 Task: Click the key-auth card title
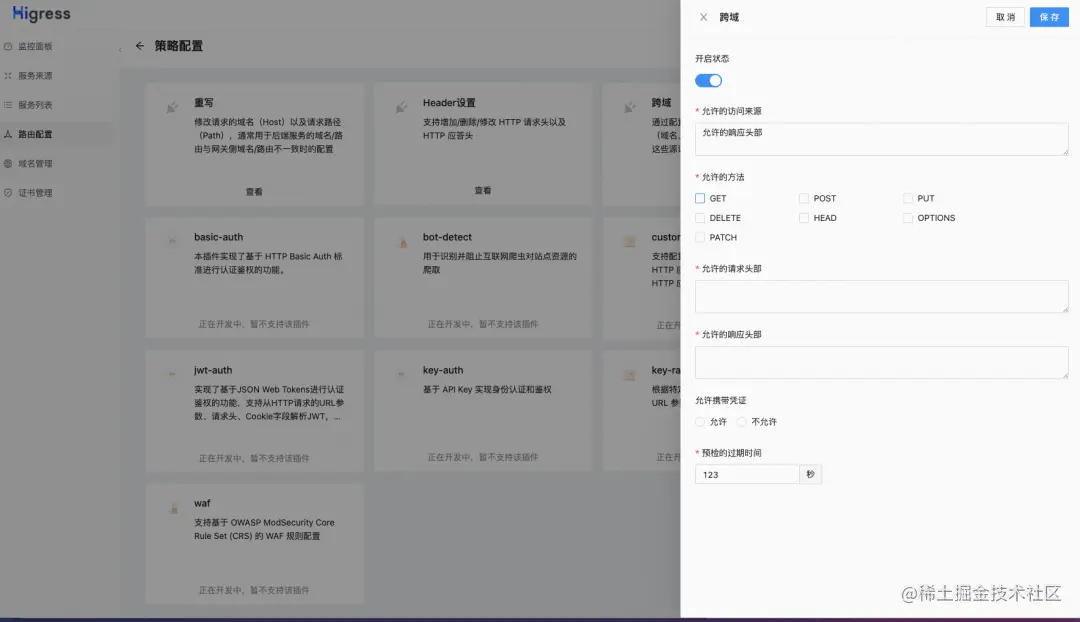point(443,370)
